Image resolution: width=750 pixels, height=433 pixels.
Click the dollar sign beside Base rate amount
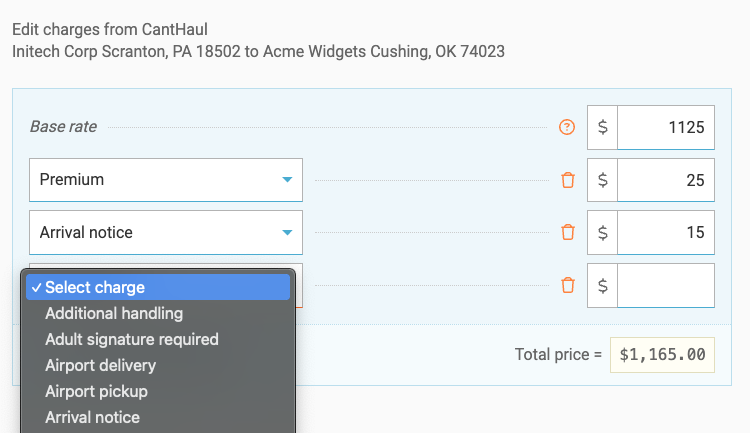(x=602, y=127)
